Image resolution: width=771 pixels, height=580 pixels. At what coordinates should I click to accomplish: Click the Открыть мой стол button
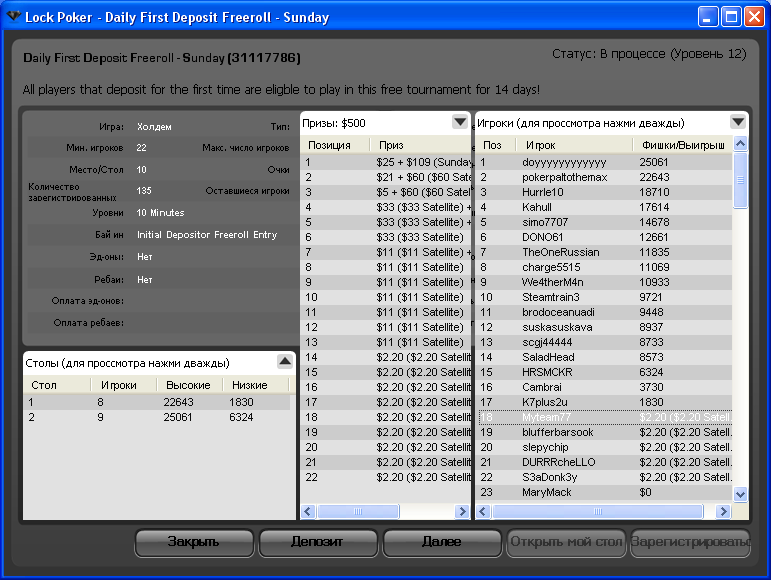(565, 543)
